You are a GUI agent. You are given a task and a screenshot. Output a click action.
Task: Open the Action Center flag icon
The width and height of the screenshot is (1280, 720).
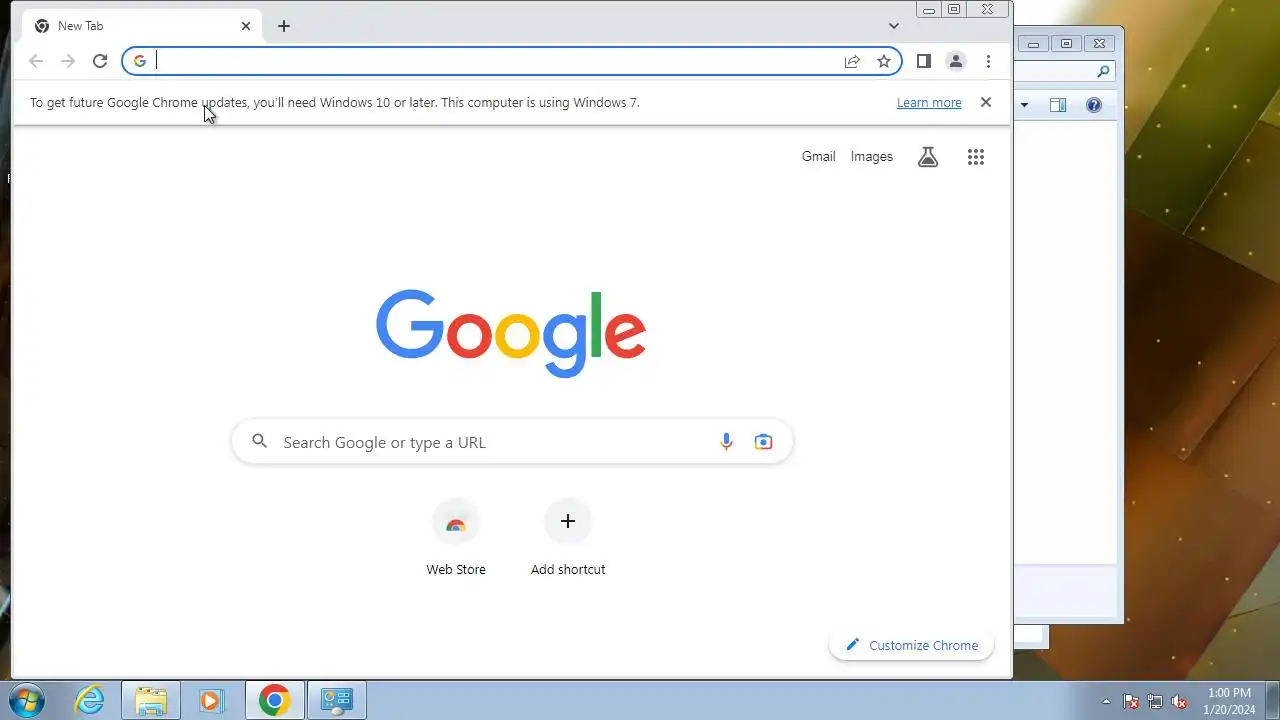1131,701
